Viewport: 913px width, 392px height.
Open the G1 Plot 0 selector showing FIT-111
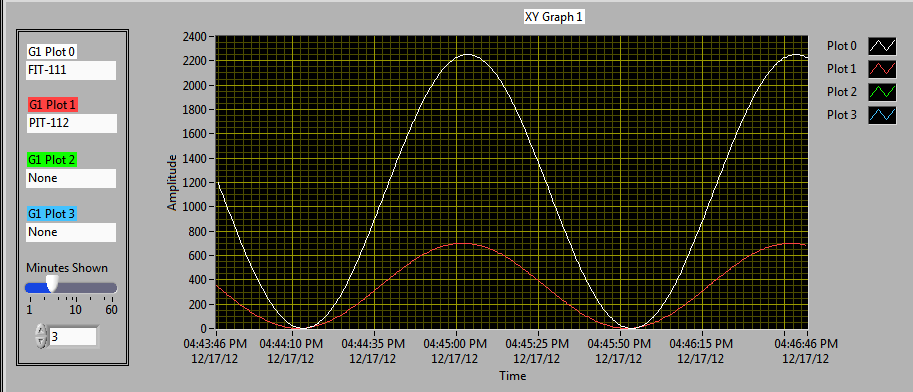(x=71, y=70)
